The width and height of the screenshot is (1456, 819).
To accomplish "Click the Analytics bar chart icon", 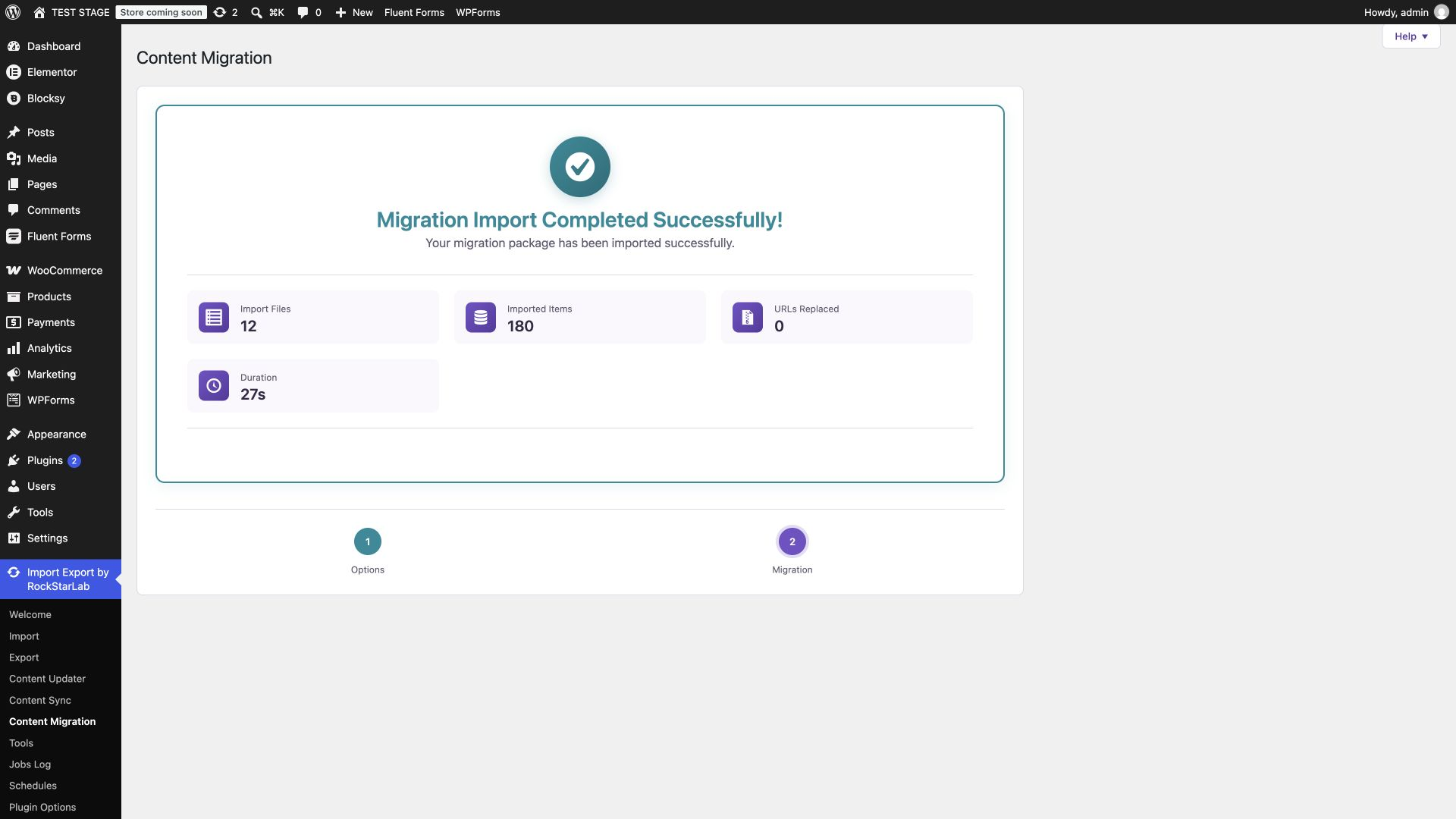I will click(x=13, y=348).
